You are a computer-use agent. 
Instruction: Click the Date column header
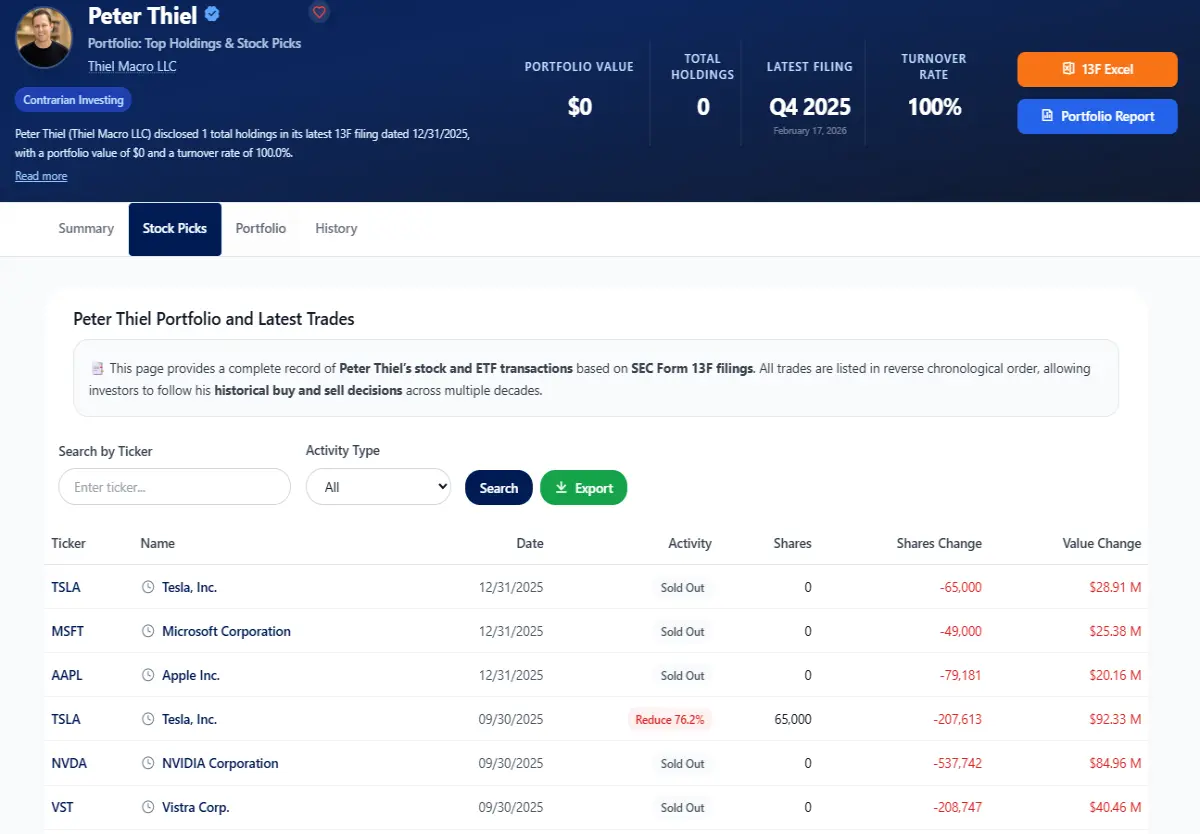click(x=530, y=543)
